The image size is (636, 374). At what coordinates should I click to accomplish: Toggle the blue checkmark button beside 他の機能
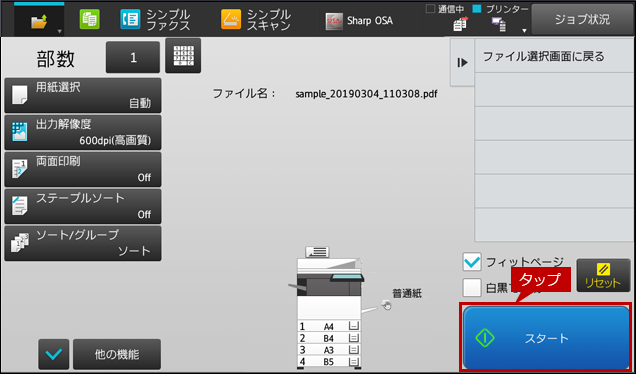pos(54,354)
